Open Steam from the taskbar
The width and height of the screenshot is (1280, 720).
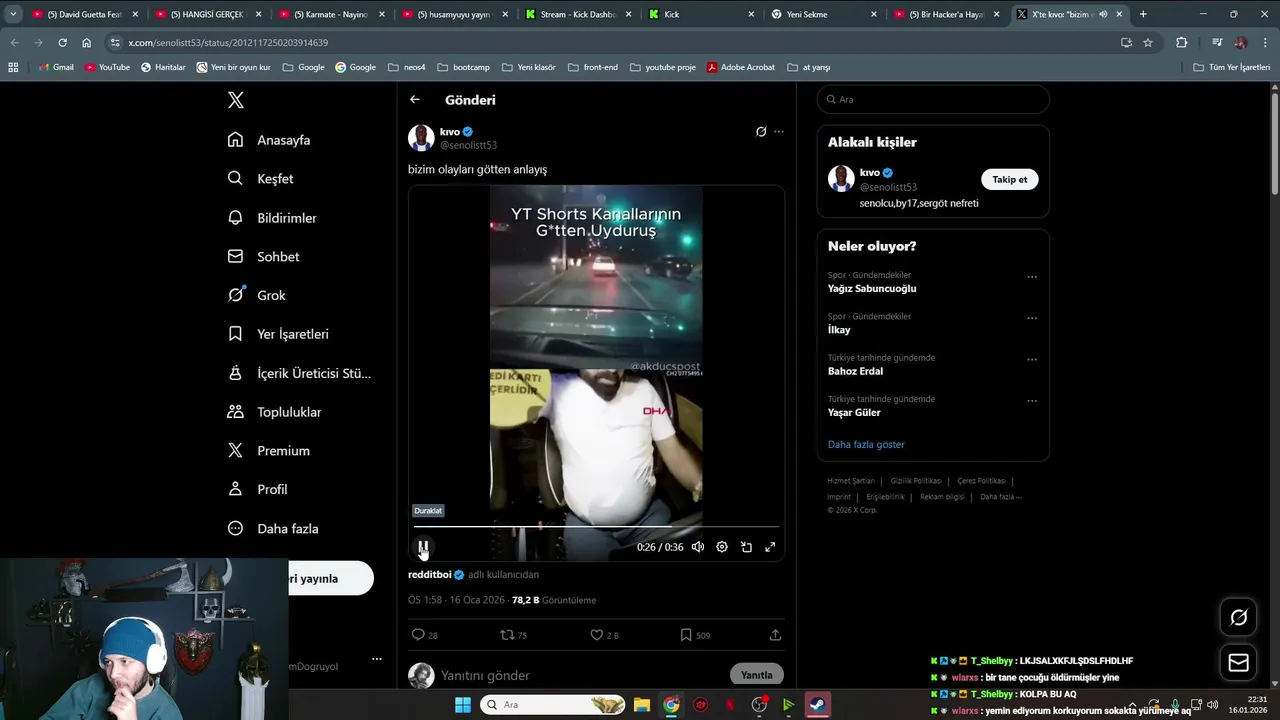pos(818,705)
